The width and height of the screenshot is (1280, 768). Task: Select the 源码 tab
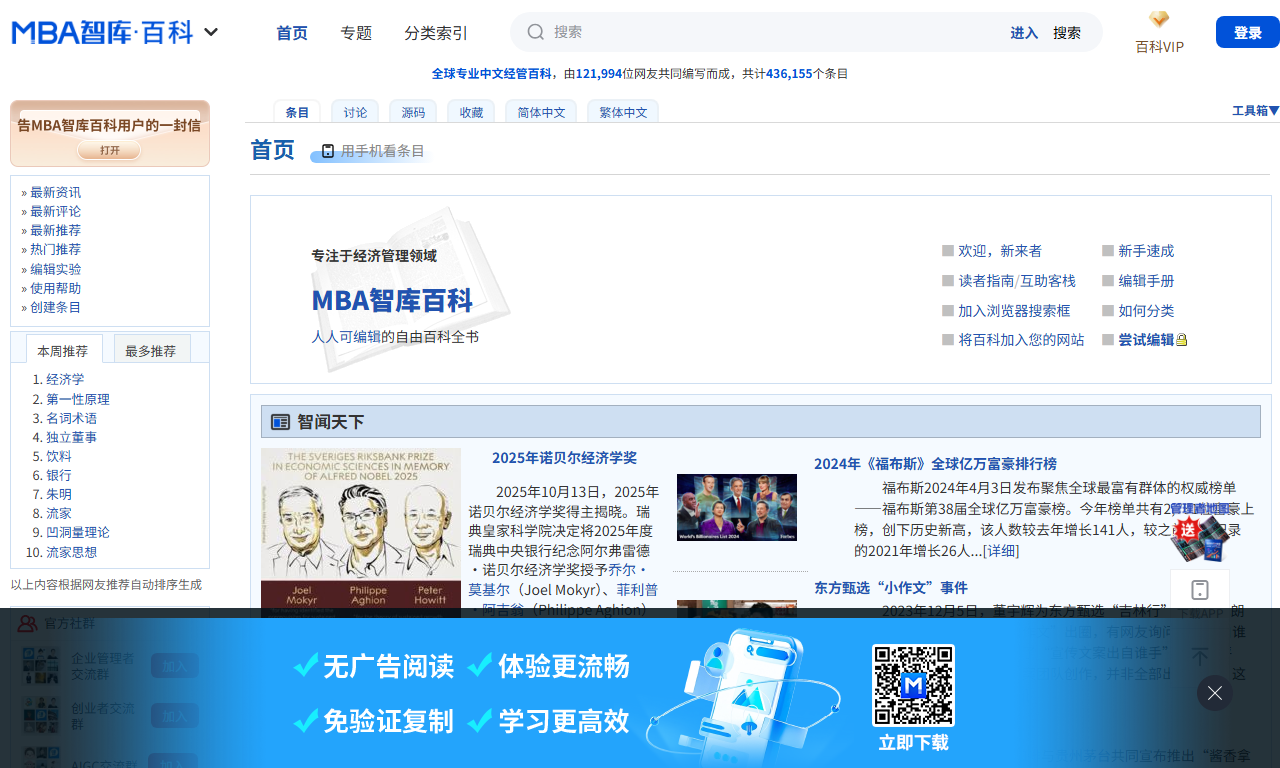click(x=413, y=112)
